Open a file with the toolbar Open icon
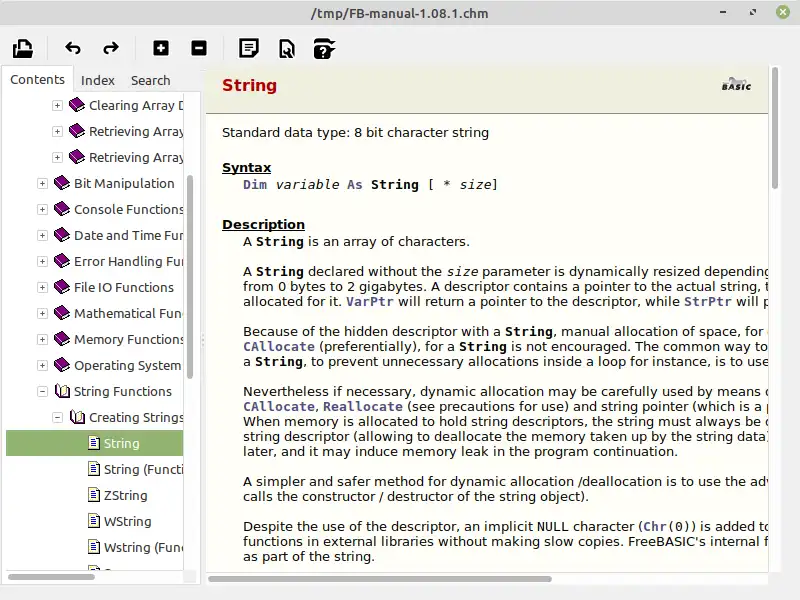This screenshot has width=800, height=600. 23,49
